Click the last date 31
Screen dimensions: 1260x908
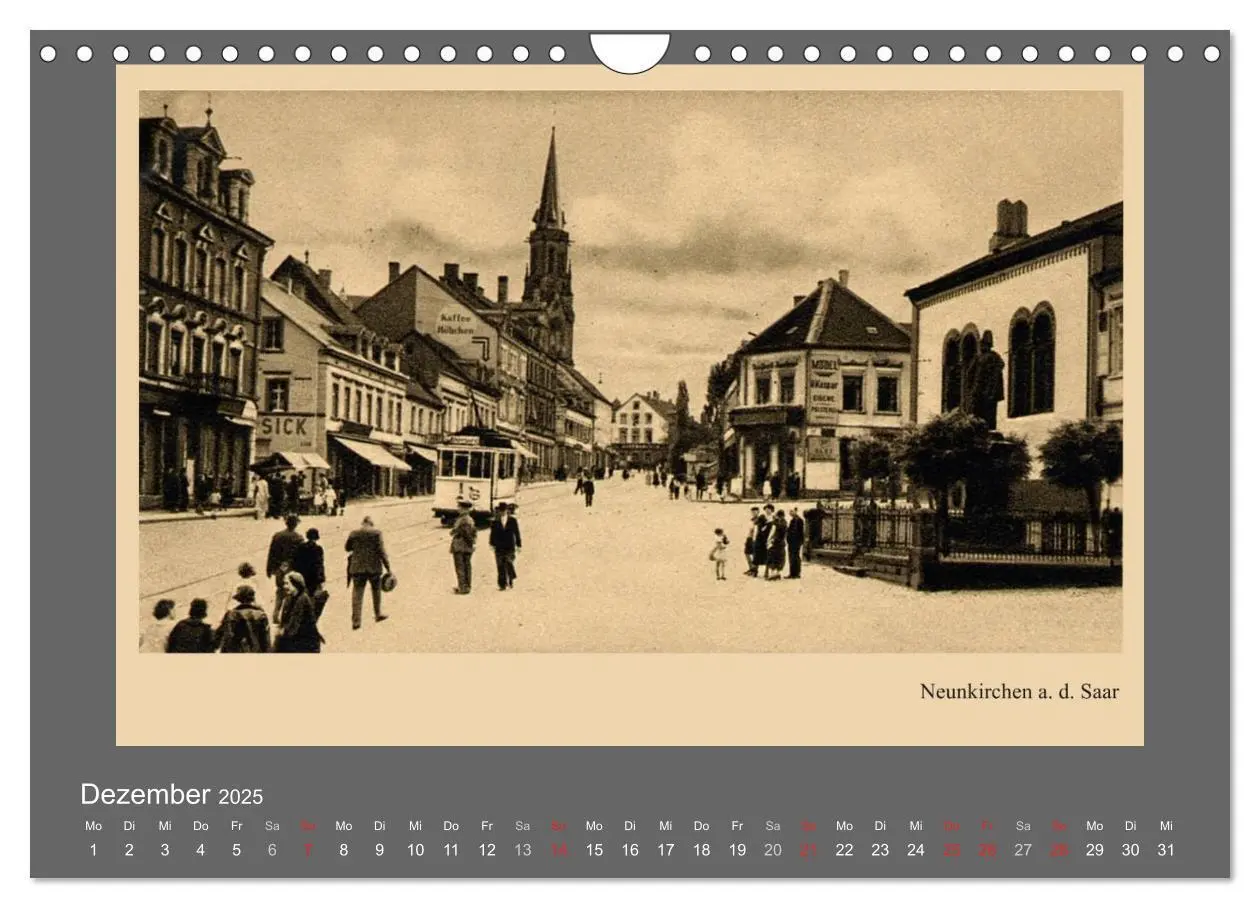(1166, 850)
